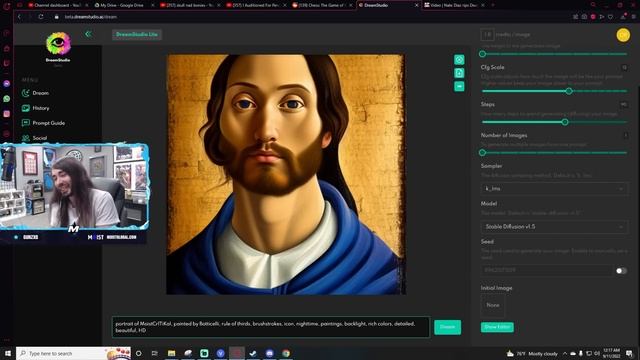640x360 pixels.
Task: Click the bottom teal icon beside generated image
Action: [459, 86]
